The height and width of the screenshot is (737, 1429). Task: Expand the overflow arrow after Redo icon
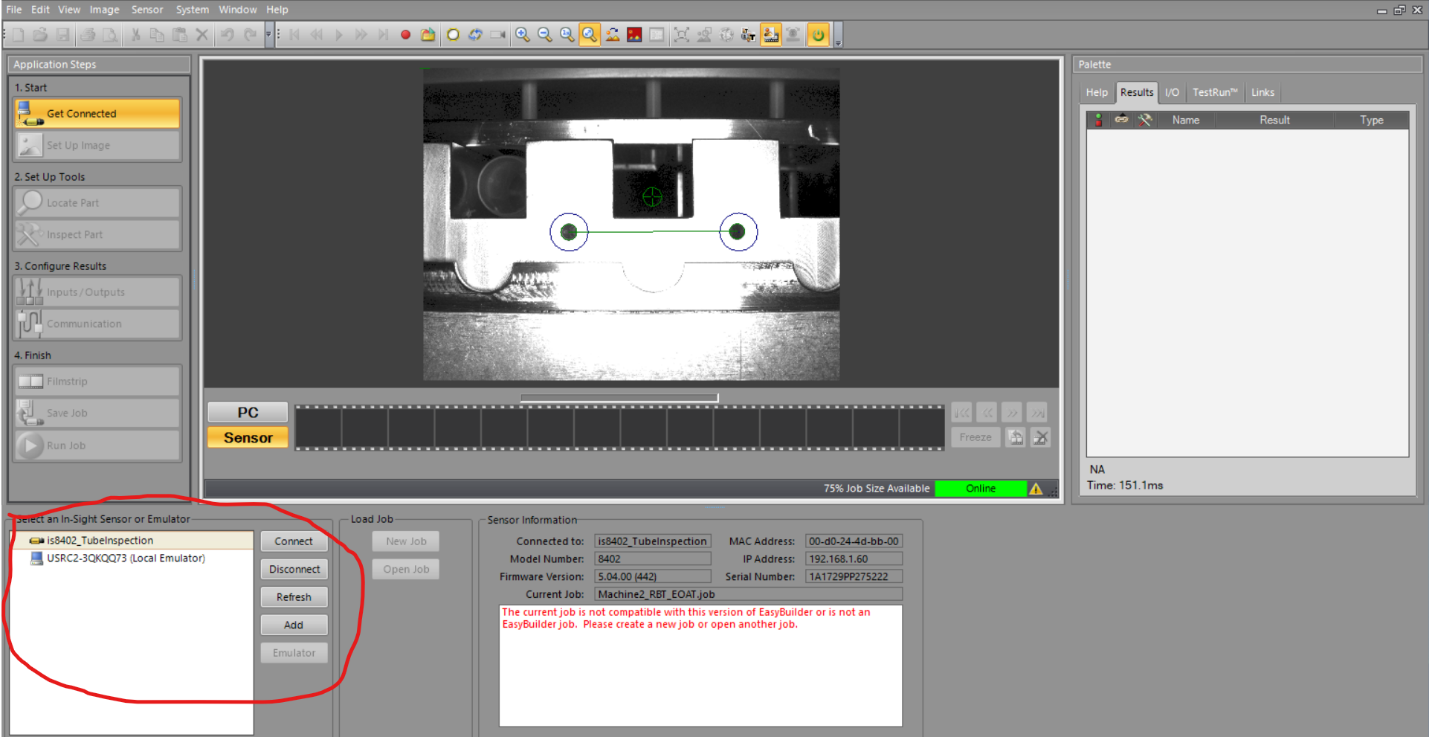coord(268,34)
